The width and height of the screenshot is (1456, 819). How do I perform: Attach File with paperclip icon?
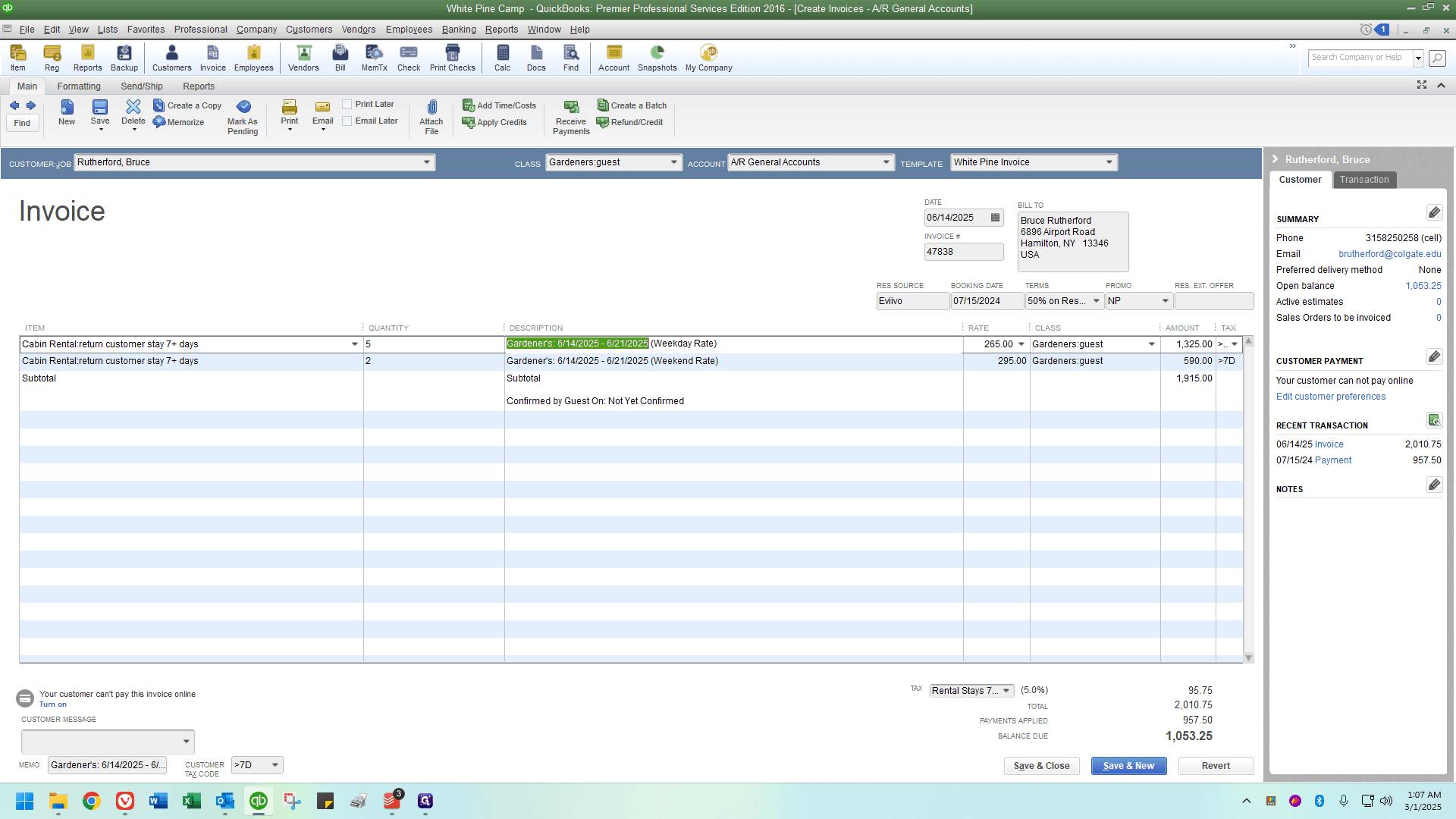pos(431,117)
